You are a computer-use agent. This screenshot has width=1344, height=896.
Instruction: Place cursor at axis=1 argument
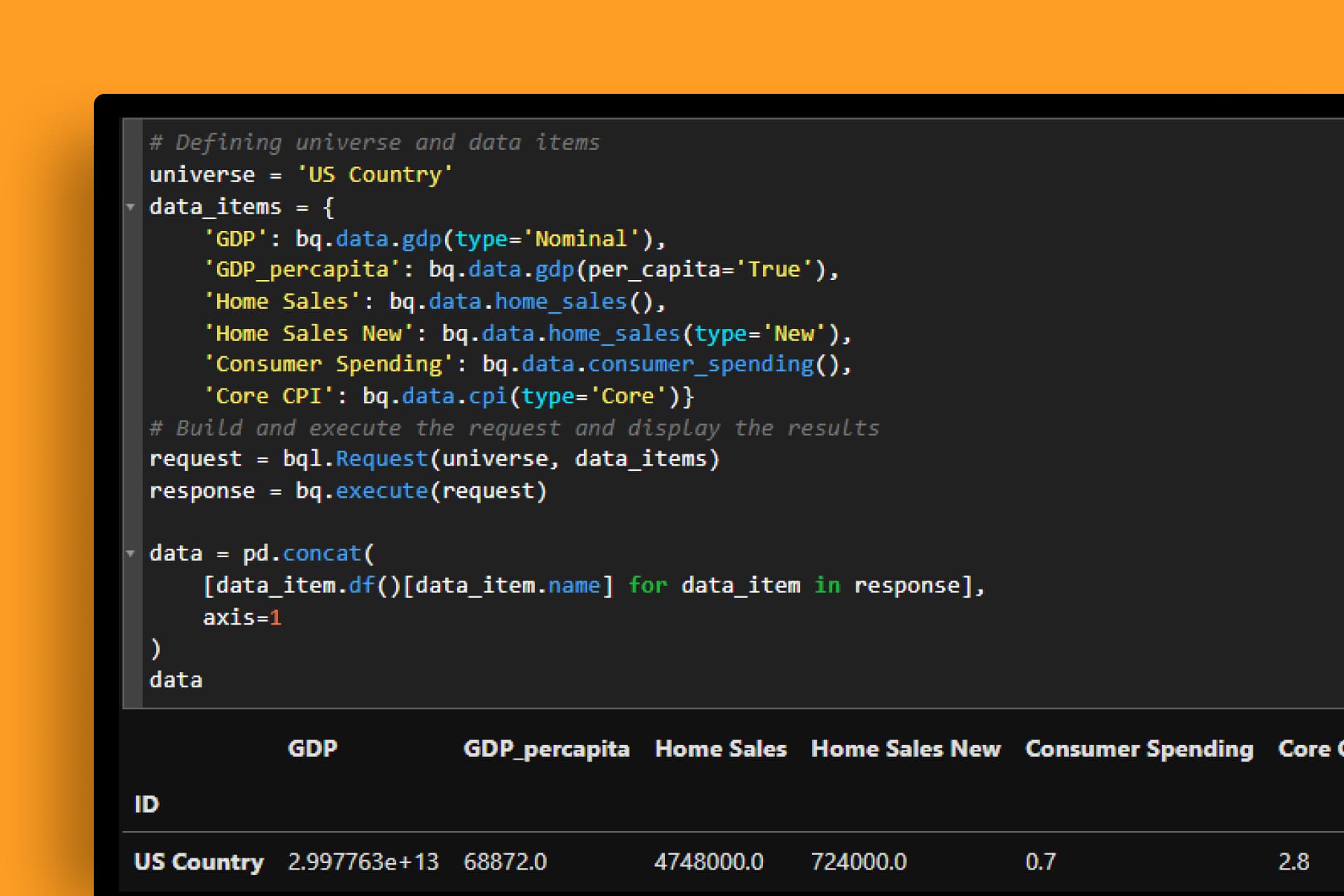coord(241,617)
